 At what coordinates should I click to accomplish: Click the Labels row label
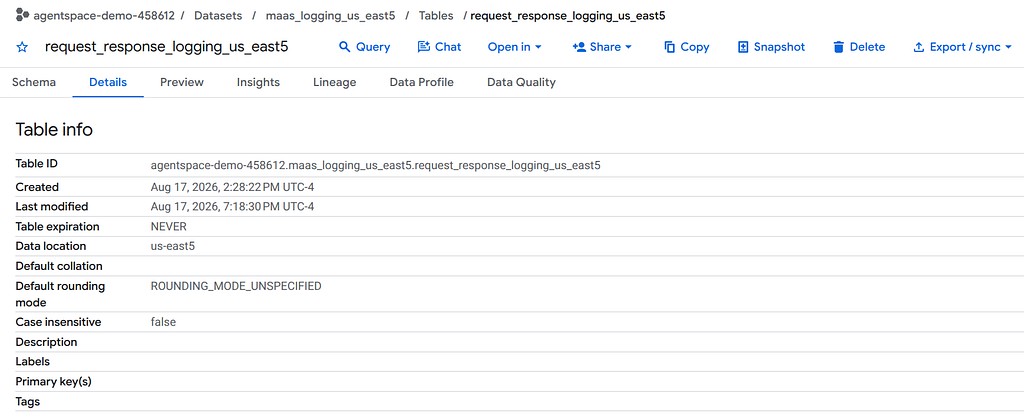click(33, 362)
